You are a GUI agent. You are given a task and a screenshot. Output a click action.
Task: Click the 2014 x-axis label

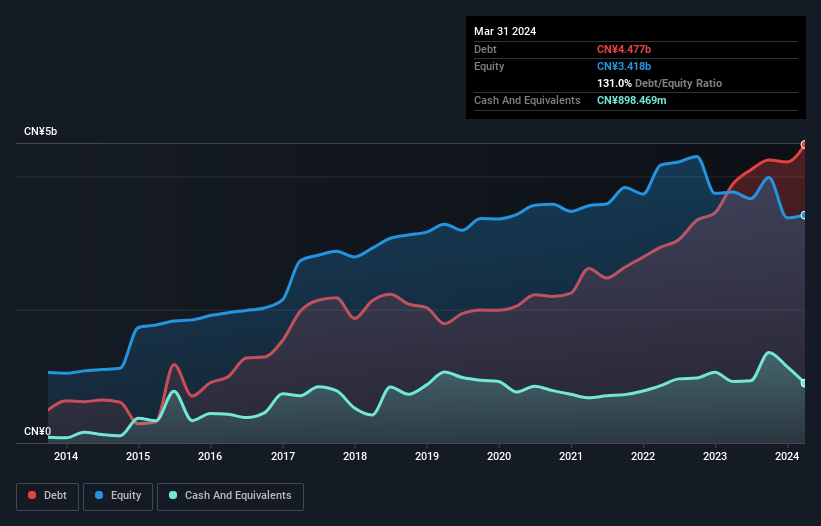(x=66, y=456)
